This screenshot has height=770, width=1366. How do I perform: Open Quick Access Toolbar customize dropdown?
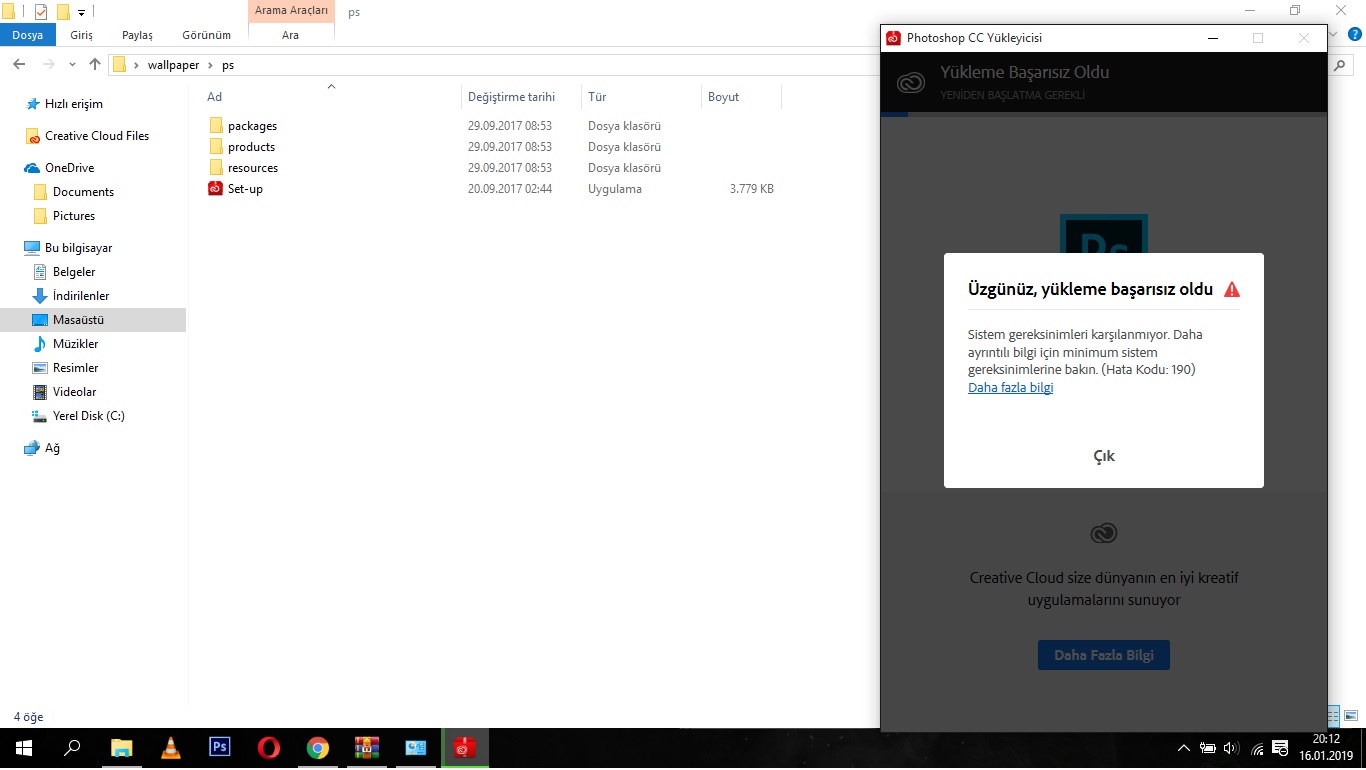[81, 13]
